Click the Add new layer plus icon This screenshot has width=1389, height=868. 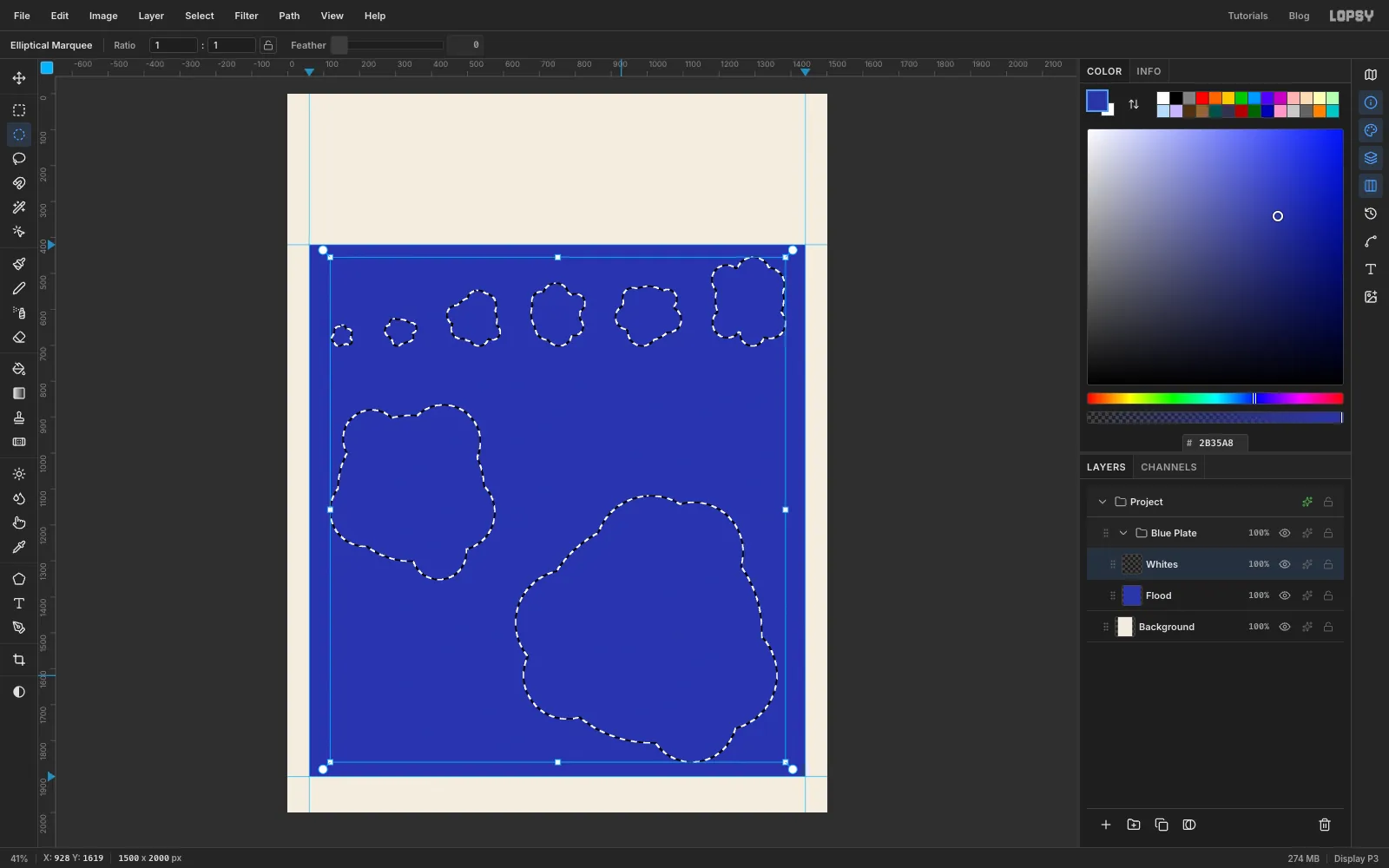click(x=1106, y=825)
